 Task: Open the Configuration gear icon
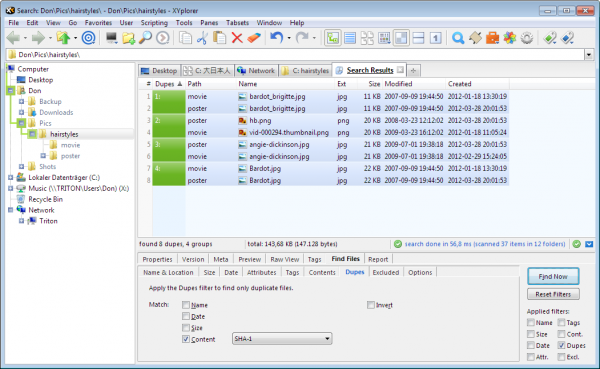tap(527, 38)
